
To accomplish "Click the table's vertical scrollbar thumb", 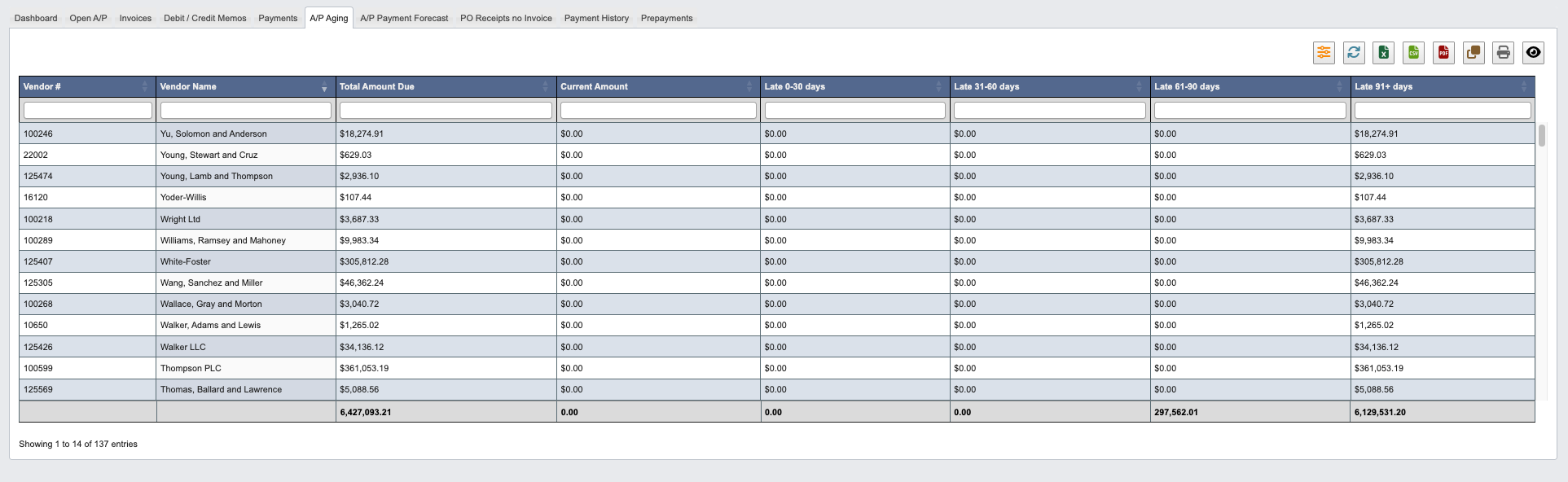I will 1542,135.
